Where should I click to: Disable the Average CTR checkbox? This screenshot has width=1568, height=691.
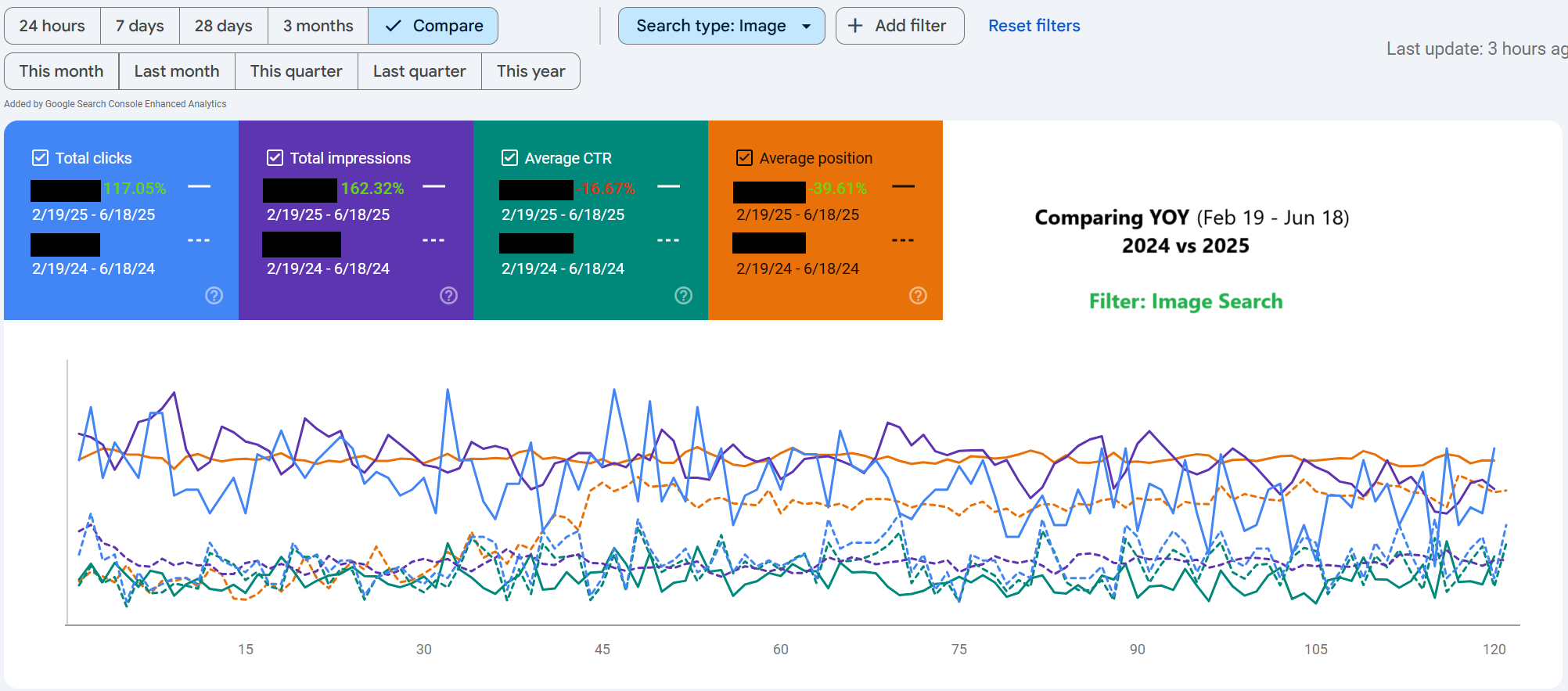pos(510,158)
